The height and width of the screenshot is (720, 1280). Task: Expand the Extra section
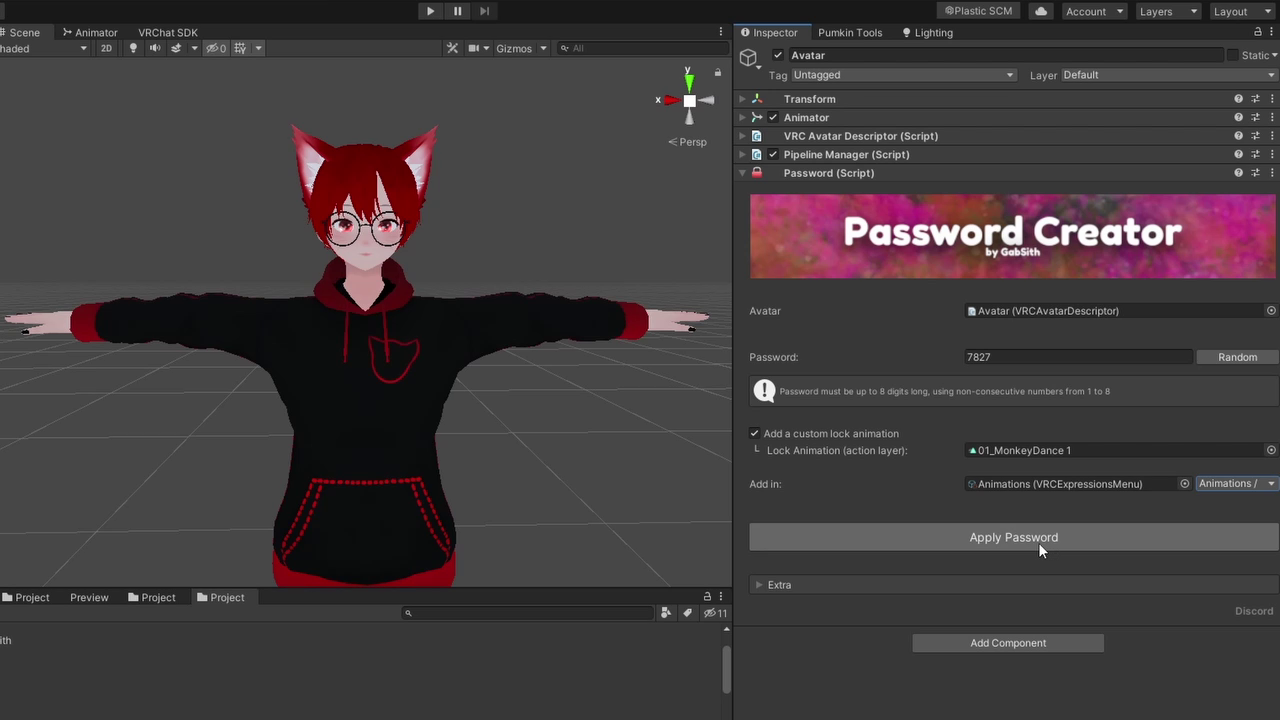pyautogui.click(x=760, y=585)
